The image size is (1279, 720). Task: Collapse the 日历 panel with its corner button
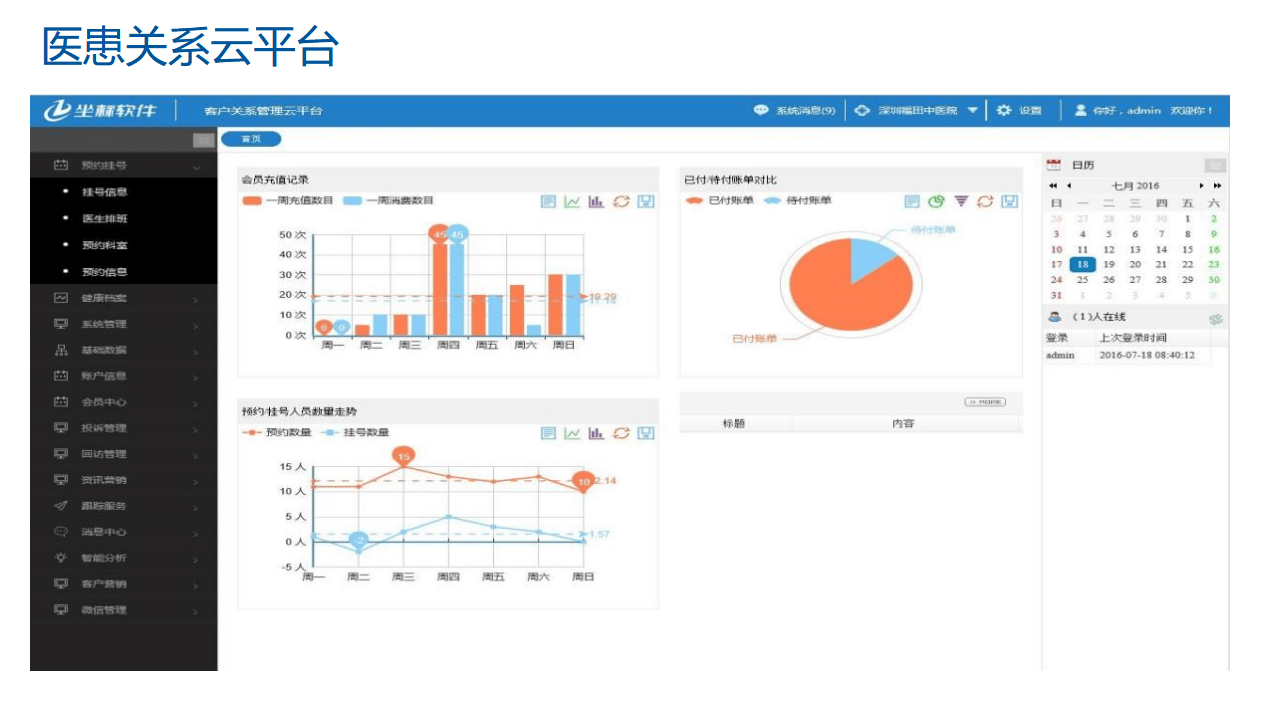[1215, 165]
